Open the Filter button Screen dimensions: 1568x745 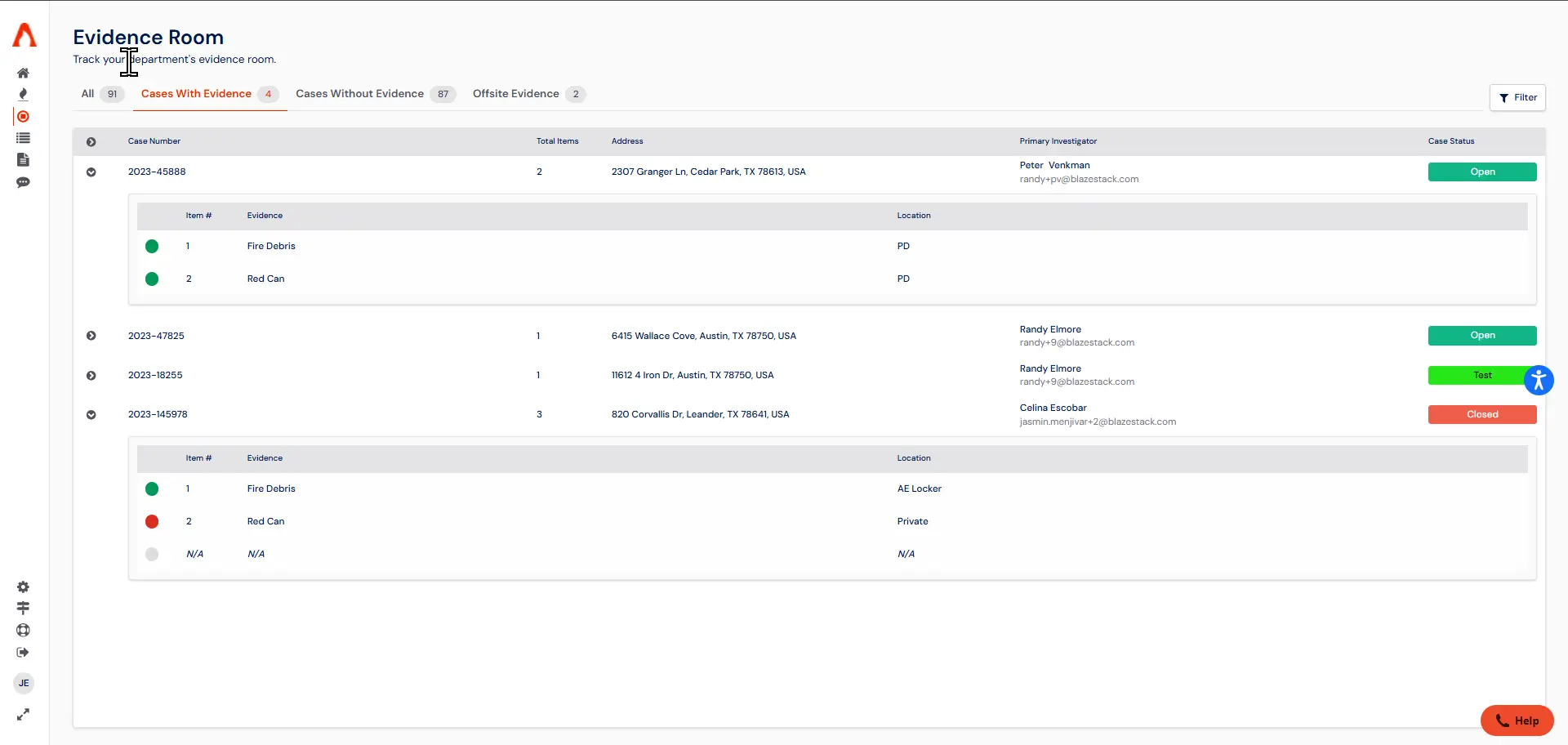click(x=1517, y=97)
